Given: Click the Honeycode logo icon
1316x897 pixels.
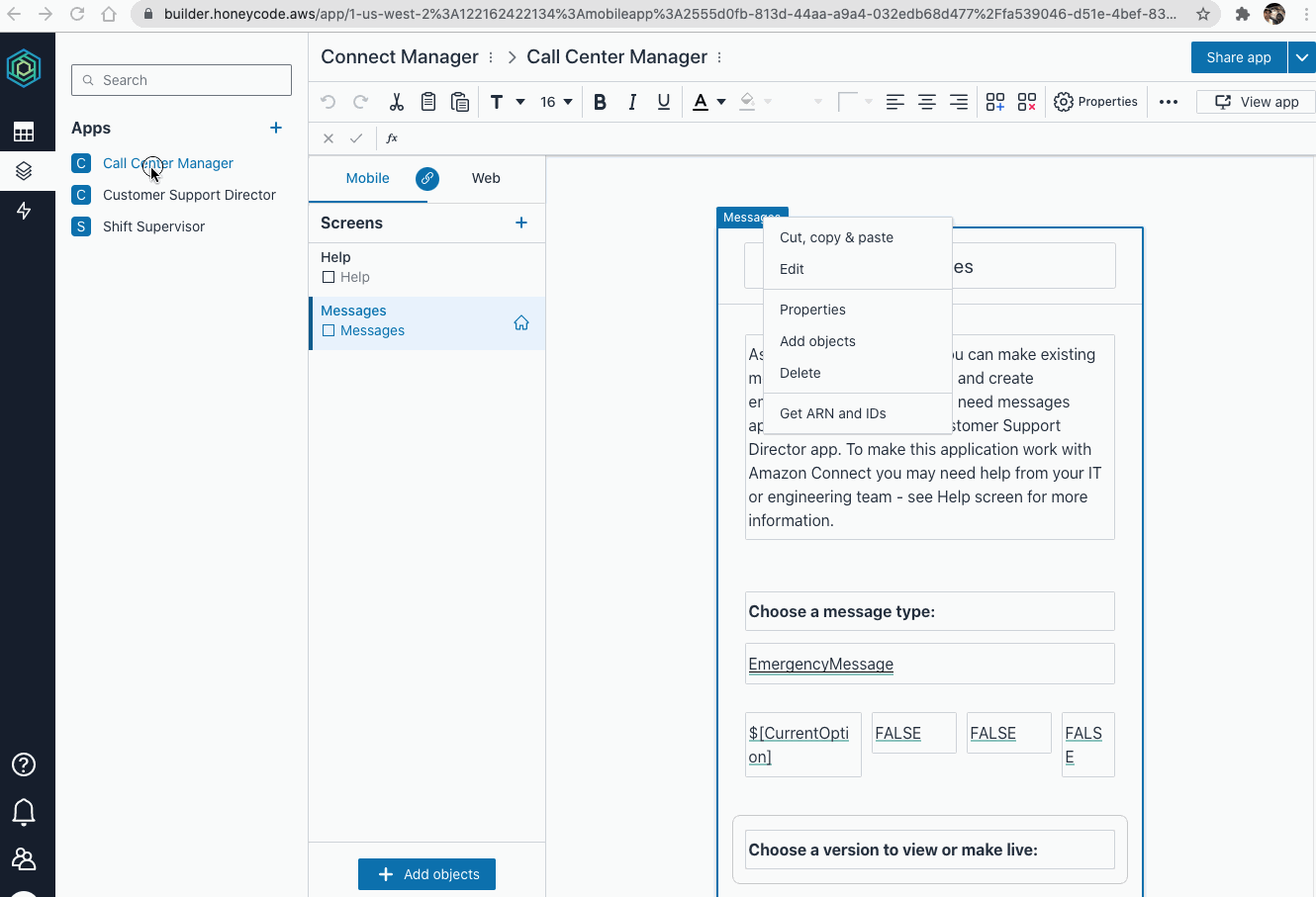Looking at the screenshot, I should click(24, 68).
